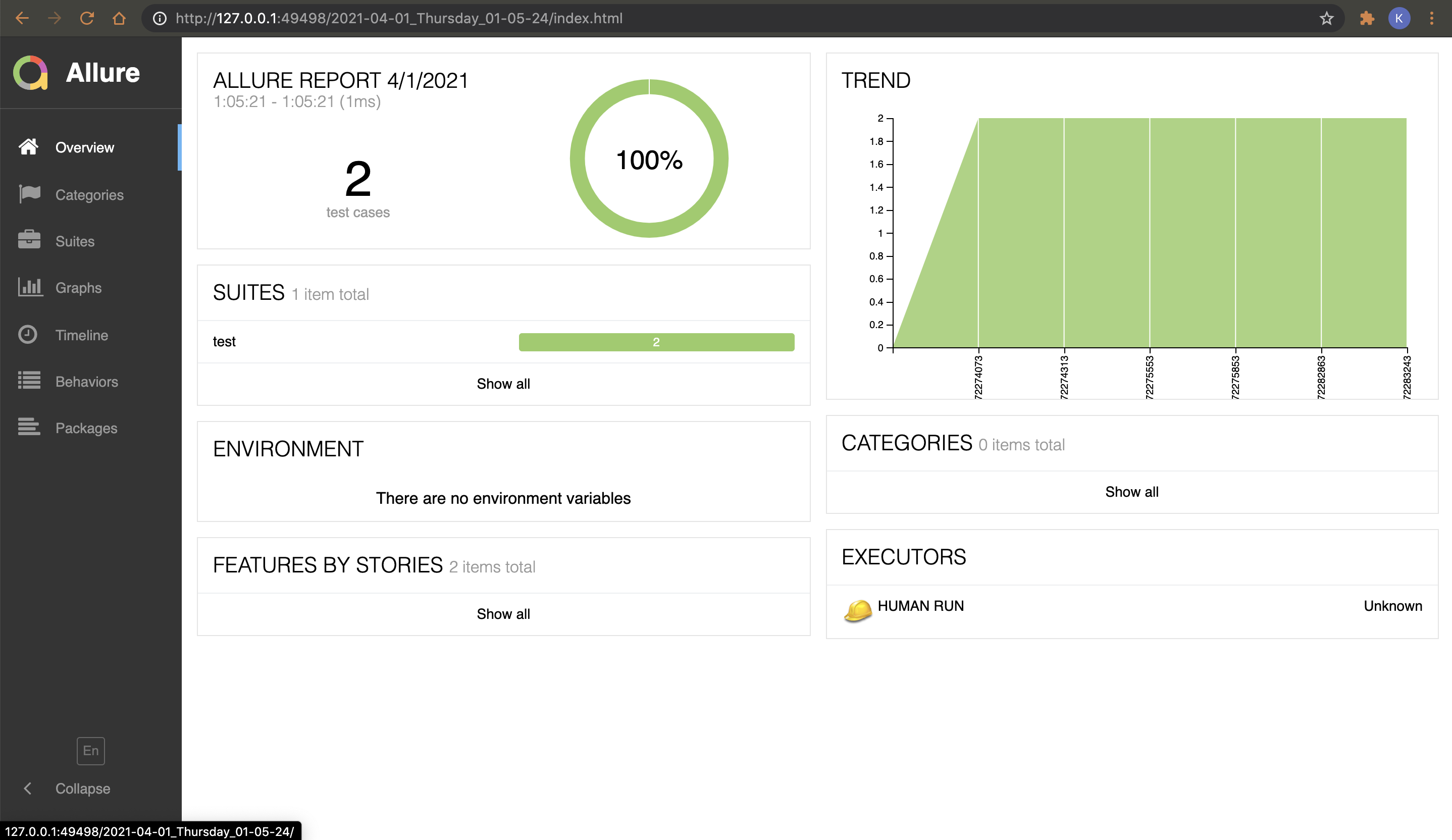Click the browser reload icon

pos(87,19)
